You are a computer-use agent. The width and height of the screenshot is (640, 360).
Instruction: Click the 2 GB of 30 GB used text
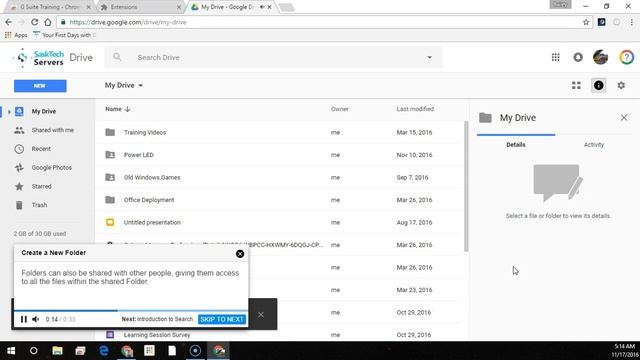click(x=40, y=234)
